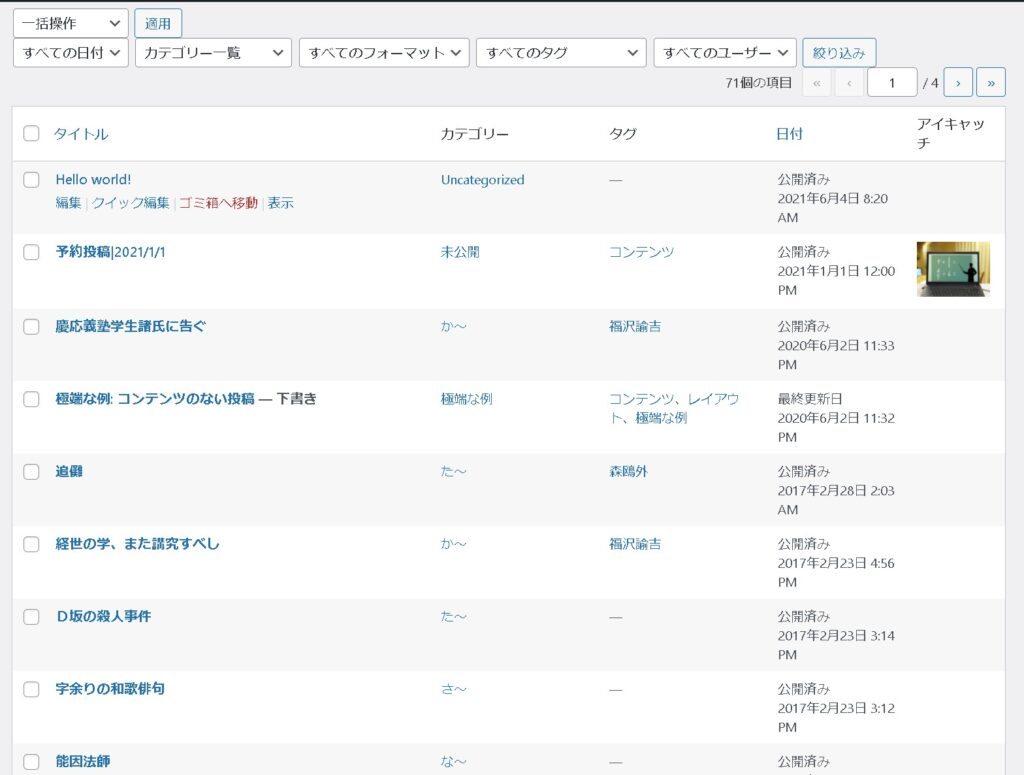Open the カテゴリー一覧 category dropdown
Screen dimensions: 1024x775
coord(213,53)
